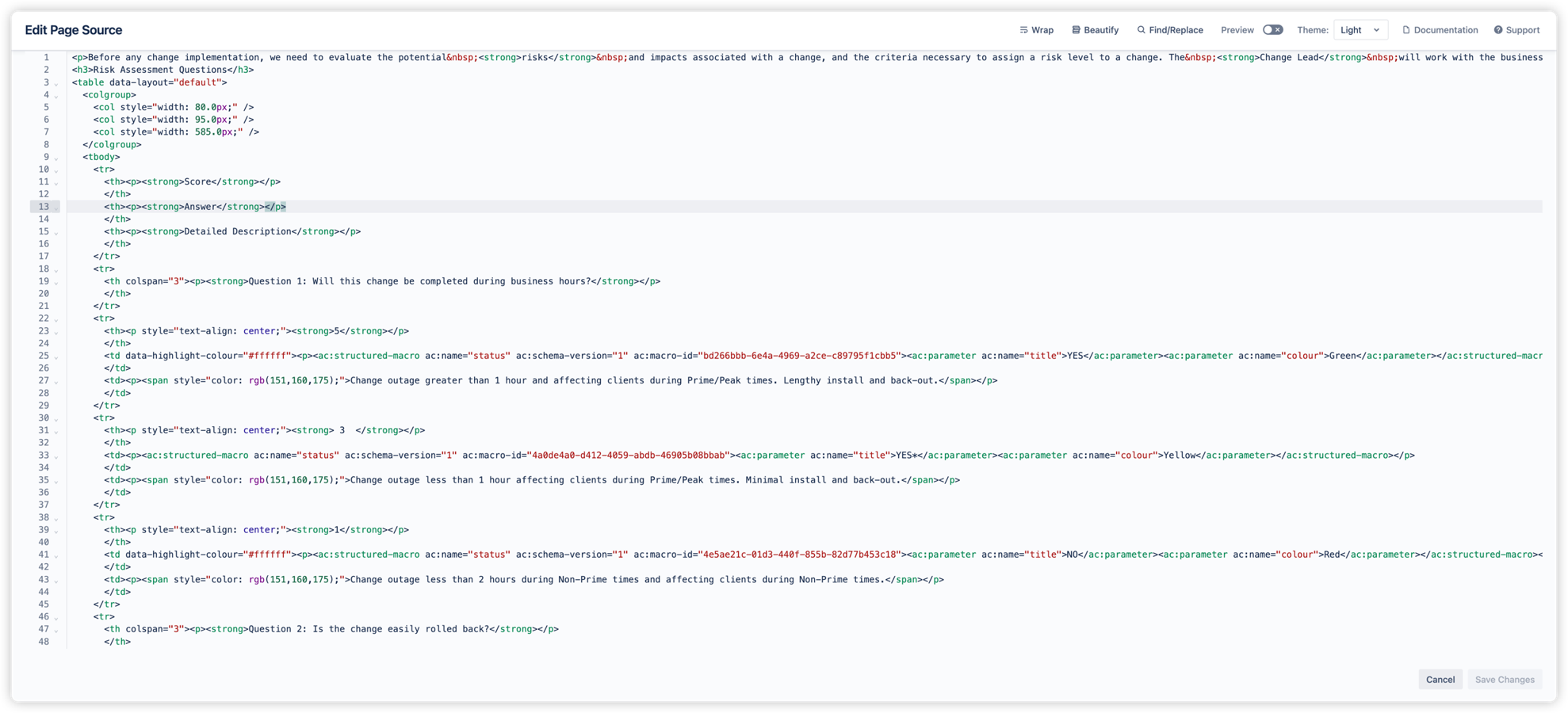Collapse the th element at line 19
The image size is (1568, 713).
point(56,281)
